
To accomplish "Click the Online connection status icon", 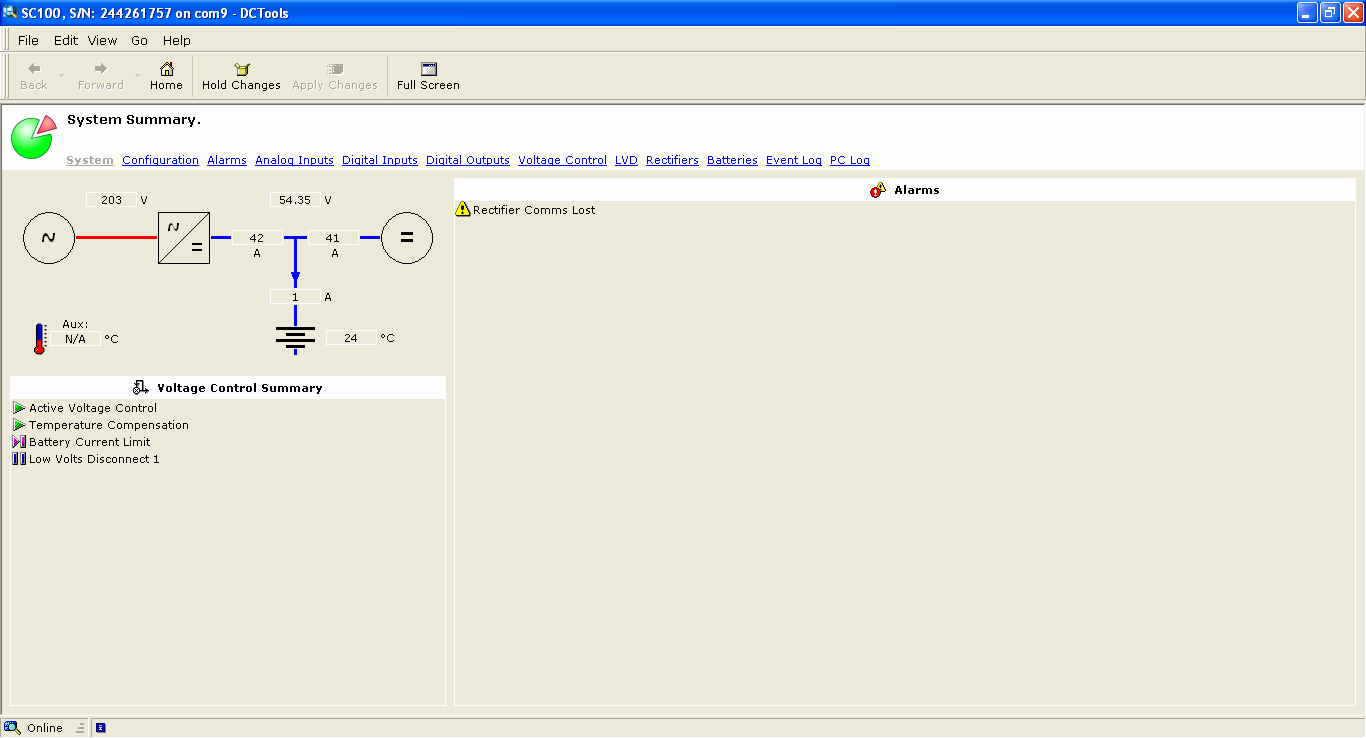I will [13, 728].
